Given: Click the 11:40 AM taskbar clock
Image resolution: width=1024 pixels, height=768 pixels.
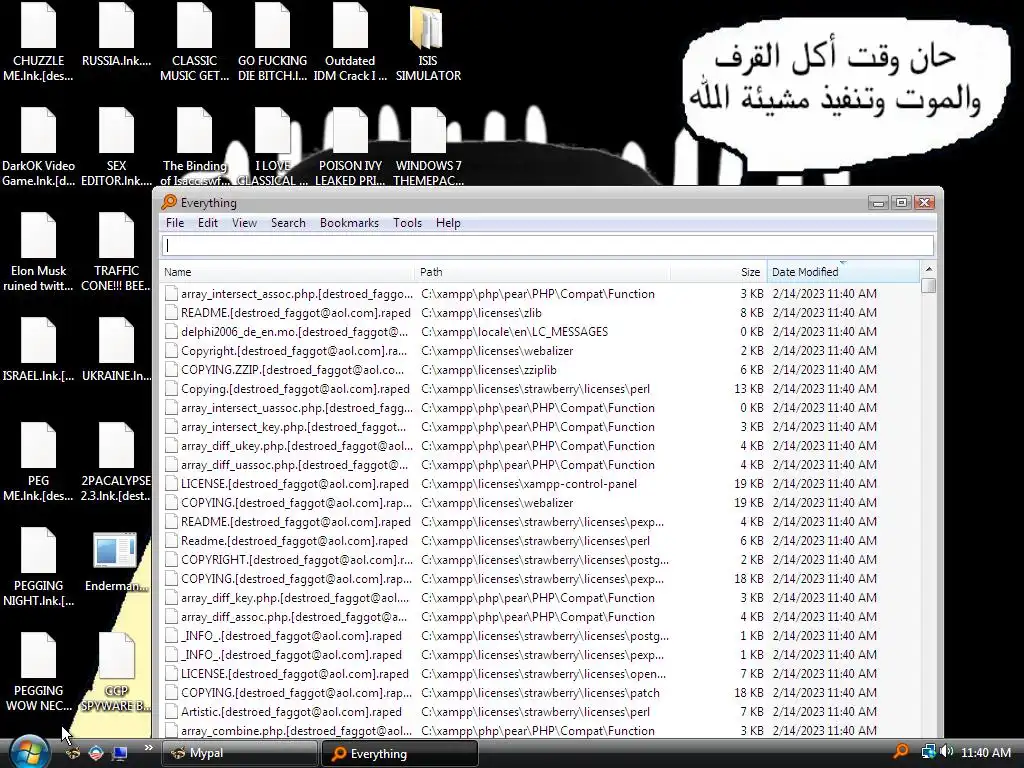Looking at the screenshot, I should tap(985, 752).
